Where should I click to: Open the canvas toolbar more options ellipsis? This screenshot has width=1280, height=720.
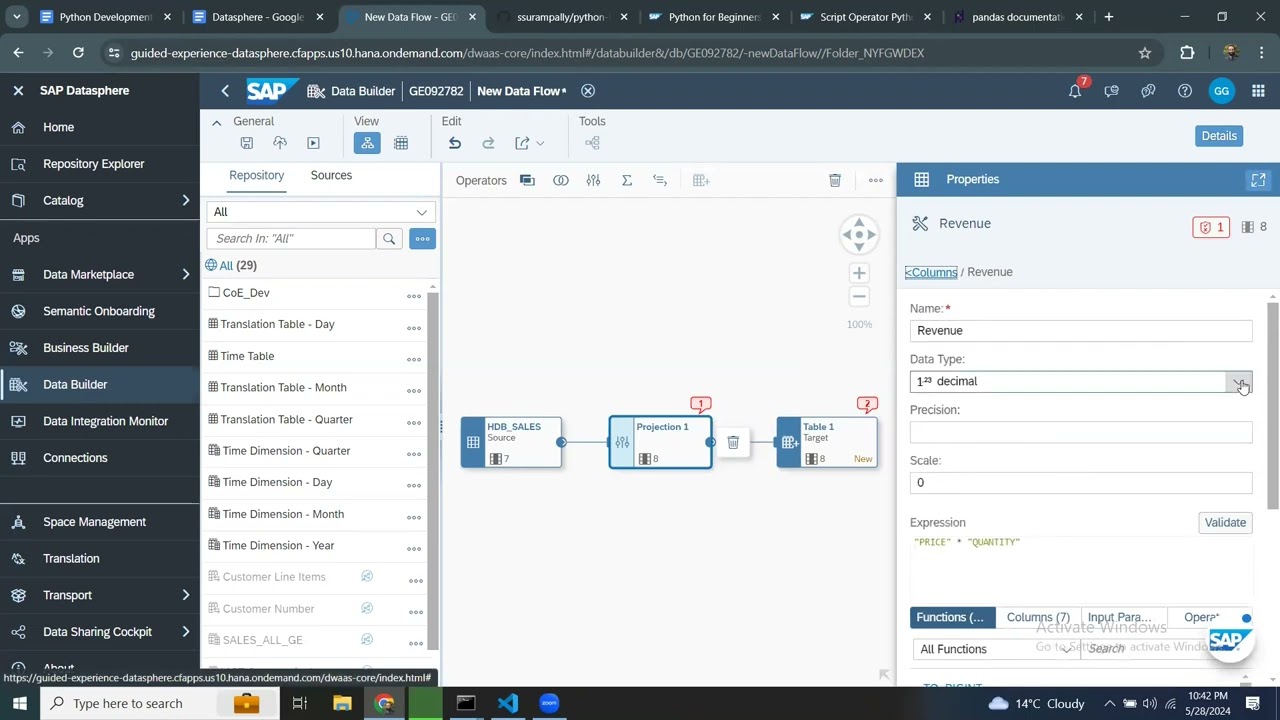876,180
